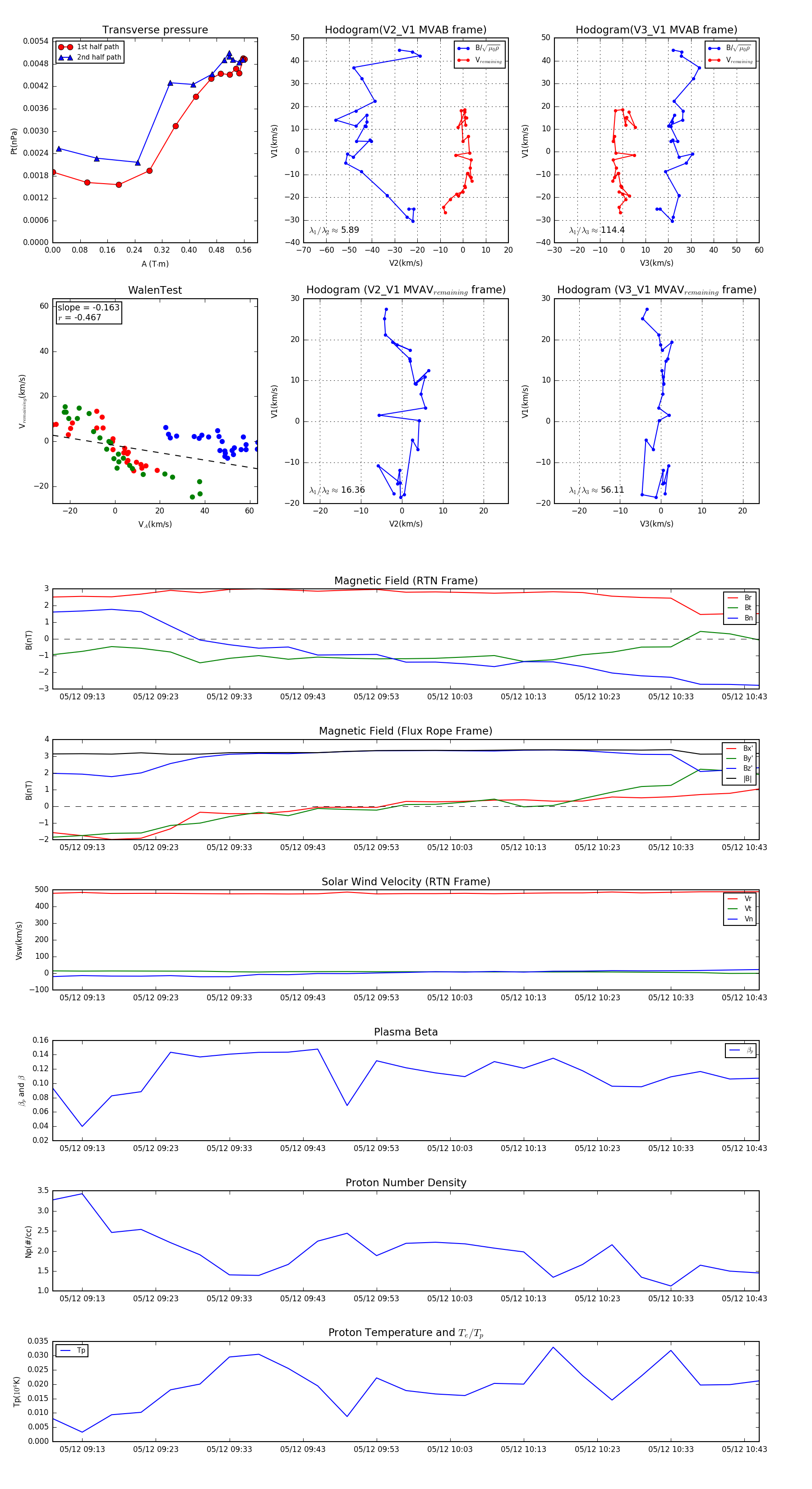Click the "Proton Number Density" plot title

coord(406,1183)
